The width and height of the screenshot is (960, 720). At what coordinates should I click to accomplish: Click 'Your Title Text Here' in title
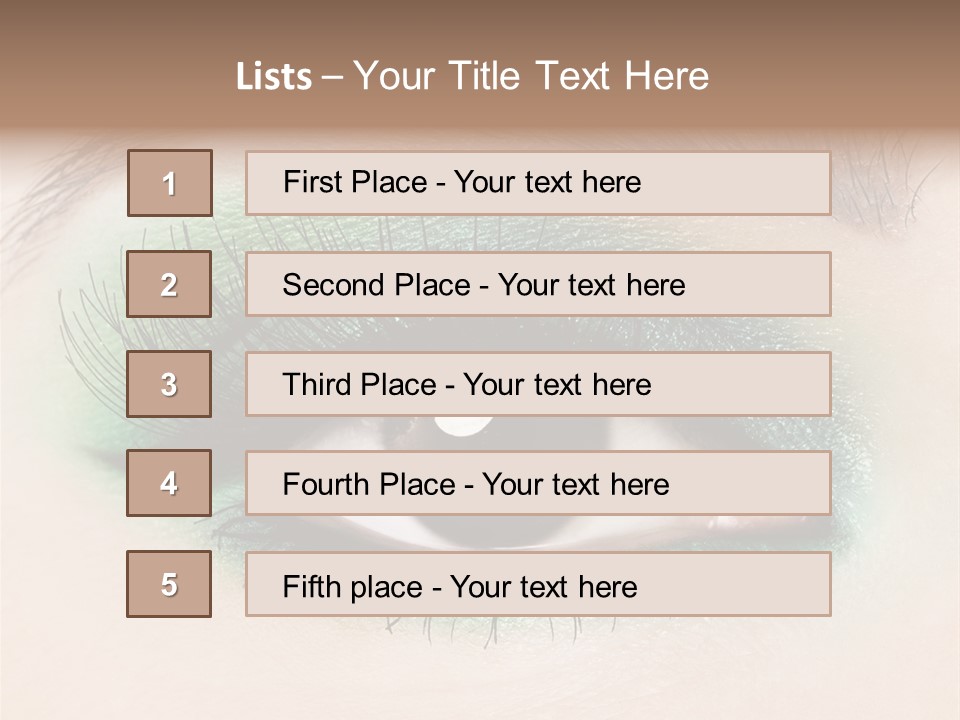[x=531, y=76]
